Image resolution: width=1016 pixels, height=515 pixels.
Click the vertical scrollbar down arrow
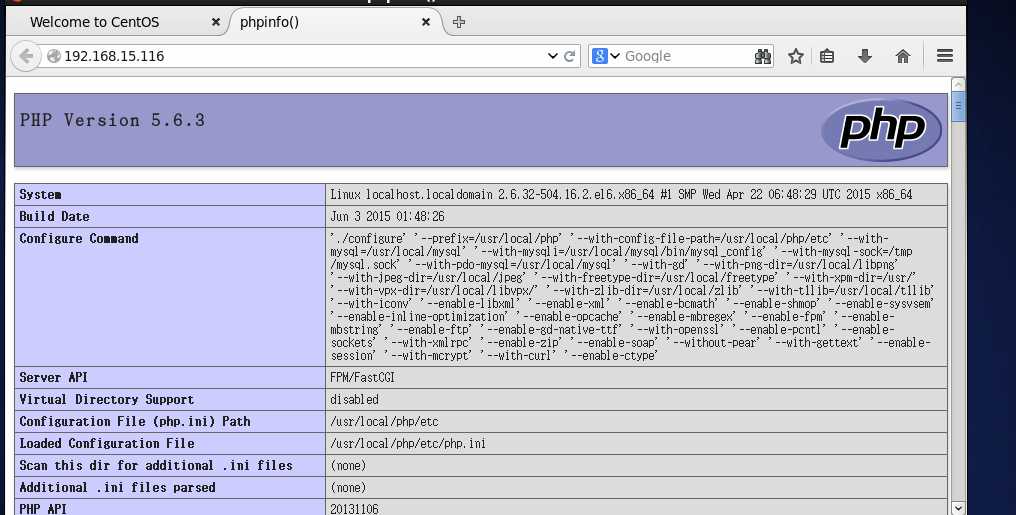coord(958,508)
